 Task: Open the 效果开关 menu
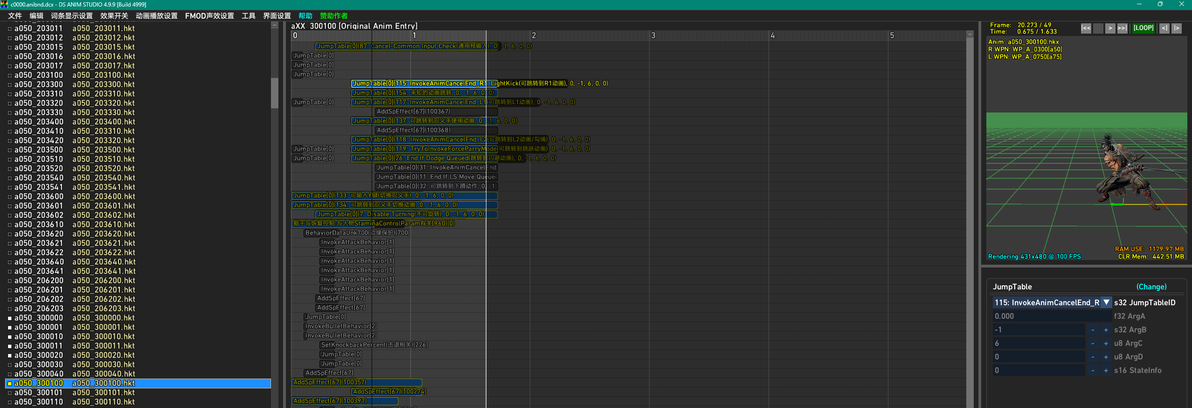pos(114,15)
